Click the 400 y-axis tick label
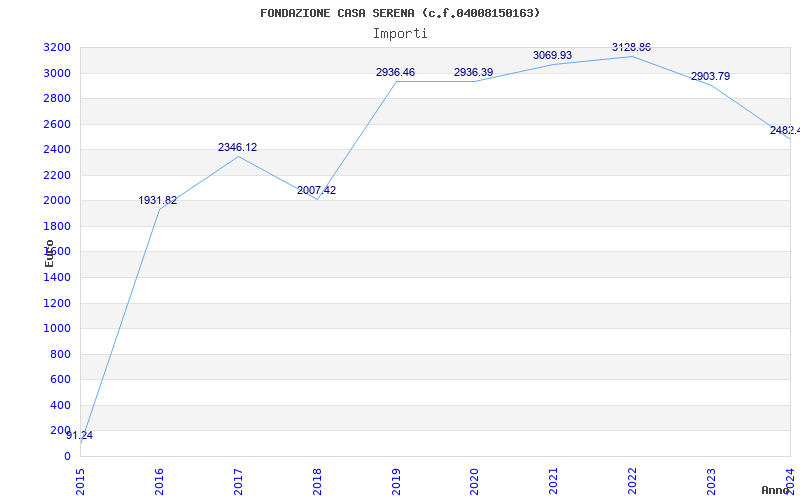 coord(61,406)
